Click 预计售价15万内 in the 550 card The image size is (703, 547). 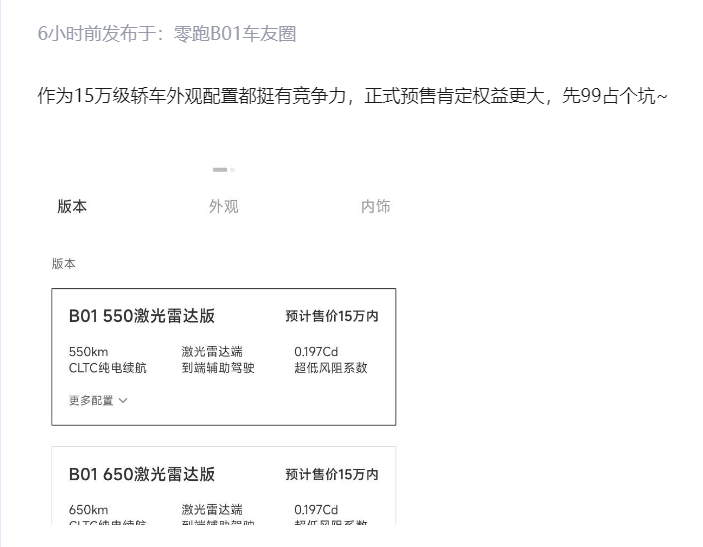332,316
